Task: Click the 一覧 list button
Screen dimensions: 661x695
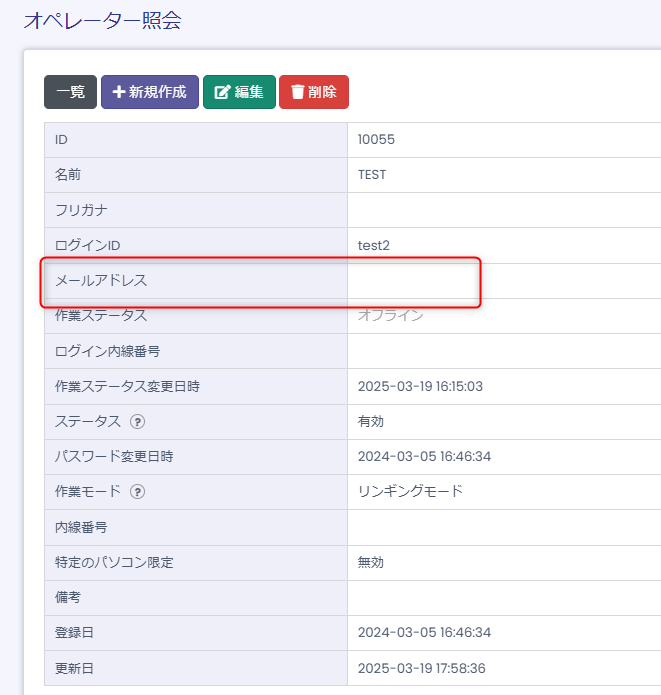Action: tap(70, 92)
